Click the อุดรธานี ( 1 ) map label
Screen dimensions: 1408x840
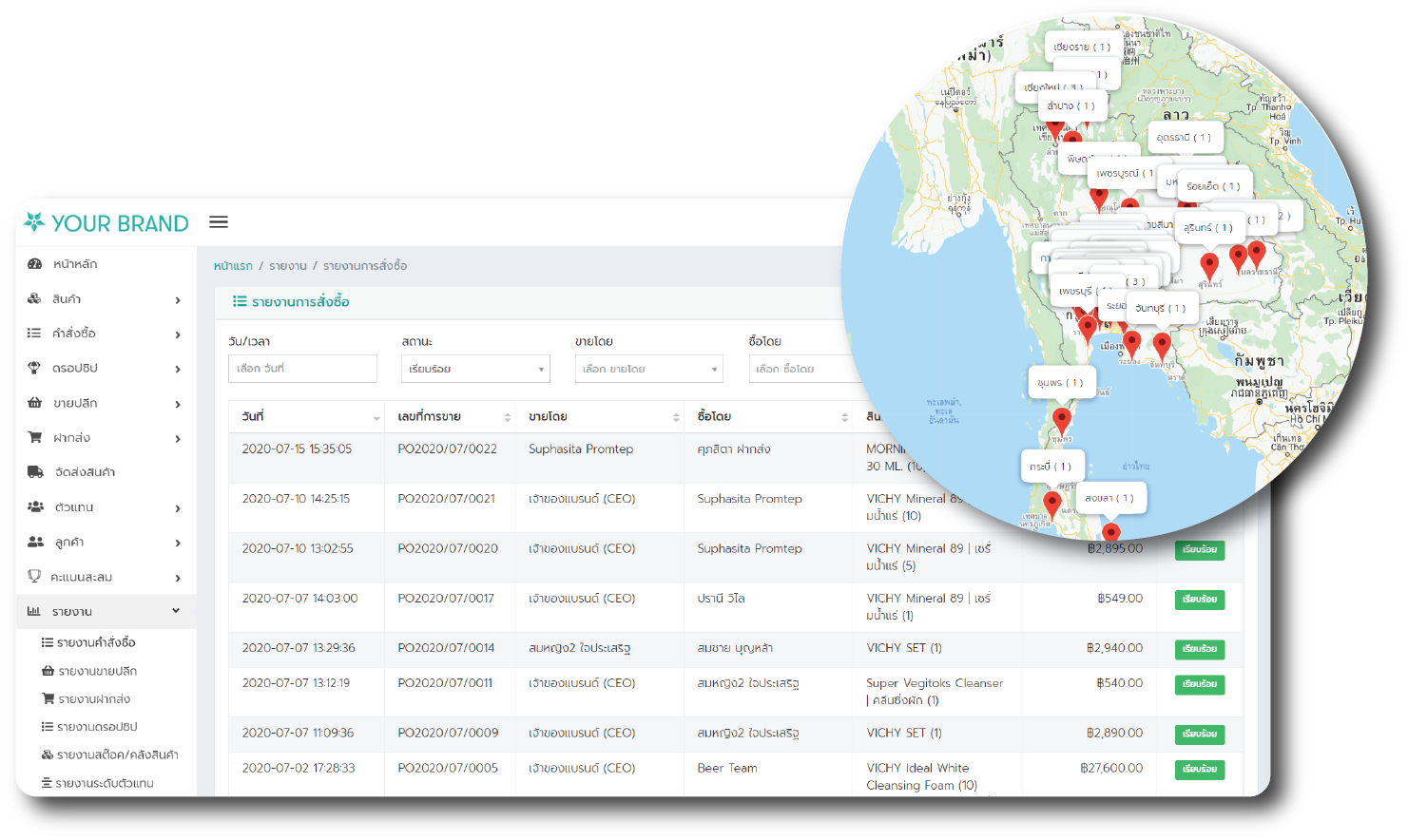(1184, 138)
